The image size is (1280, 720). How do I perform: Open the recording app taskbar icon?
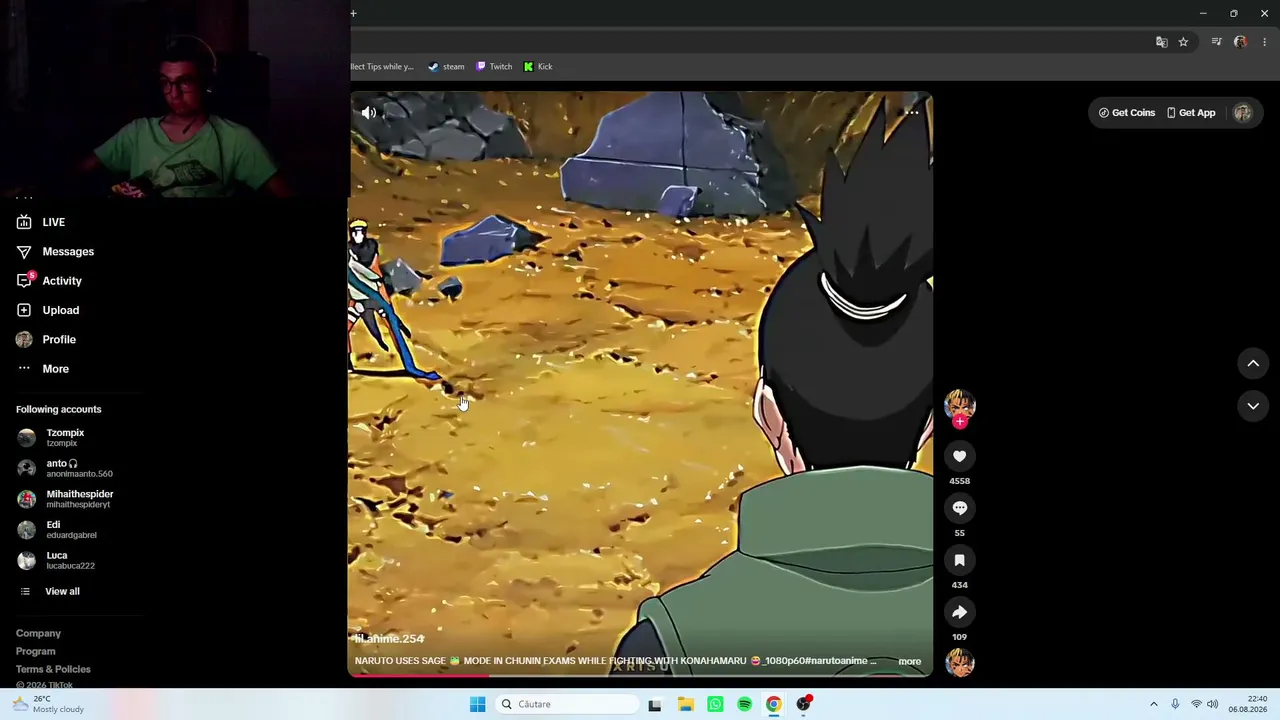[803, 704]
